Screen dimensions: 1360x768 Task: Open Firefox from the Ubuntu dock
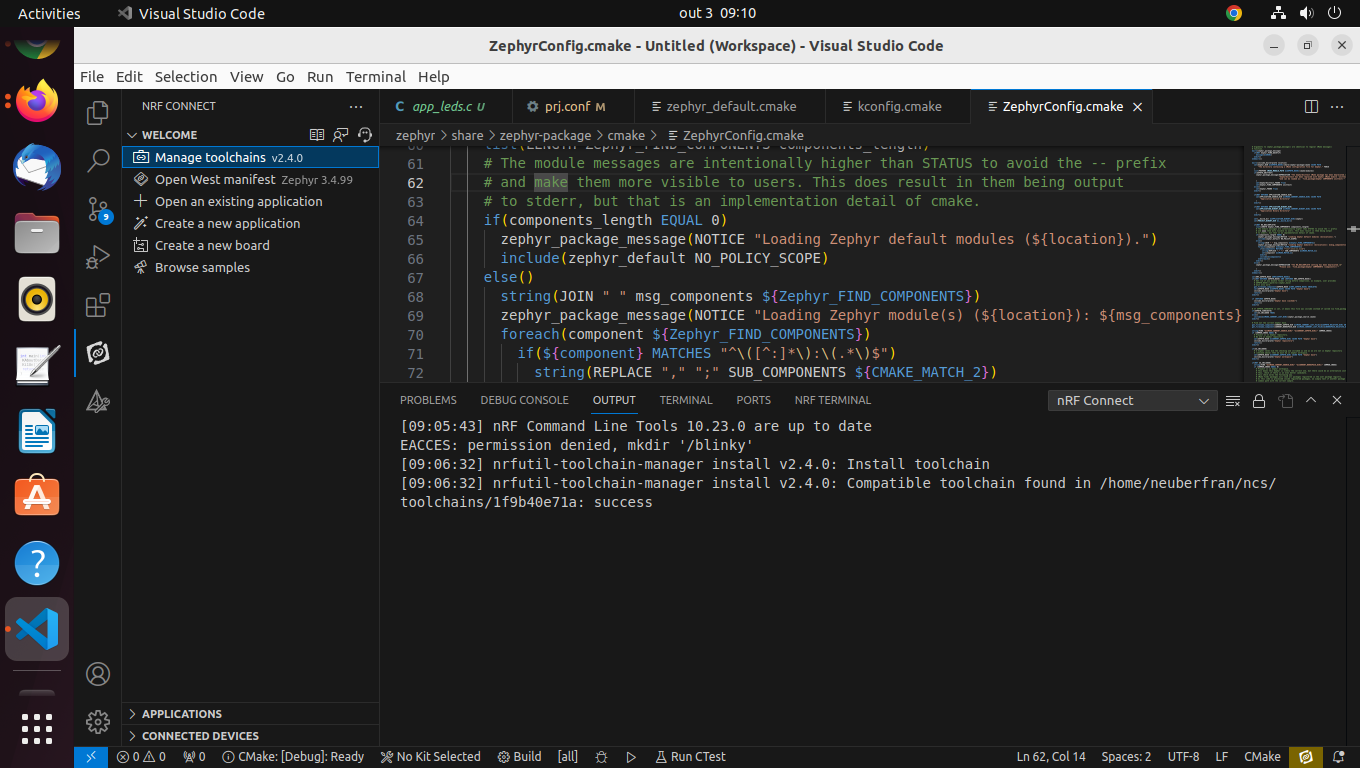pos(37,100)
